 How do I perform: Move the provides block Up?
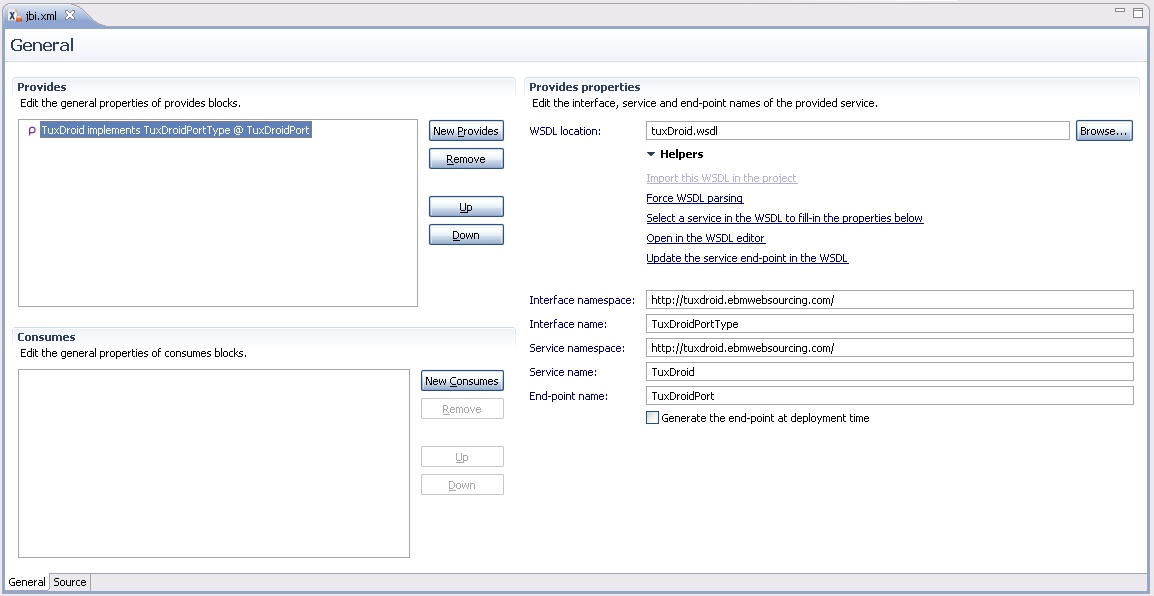(x=465, y=207)
